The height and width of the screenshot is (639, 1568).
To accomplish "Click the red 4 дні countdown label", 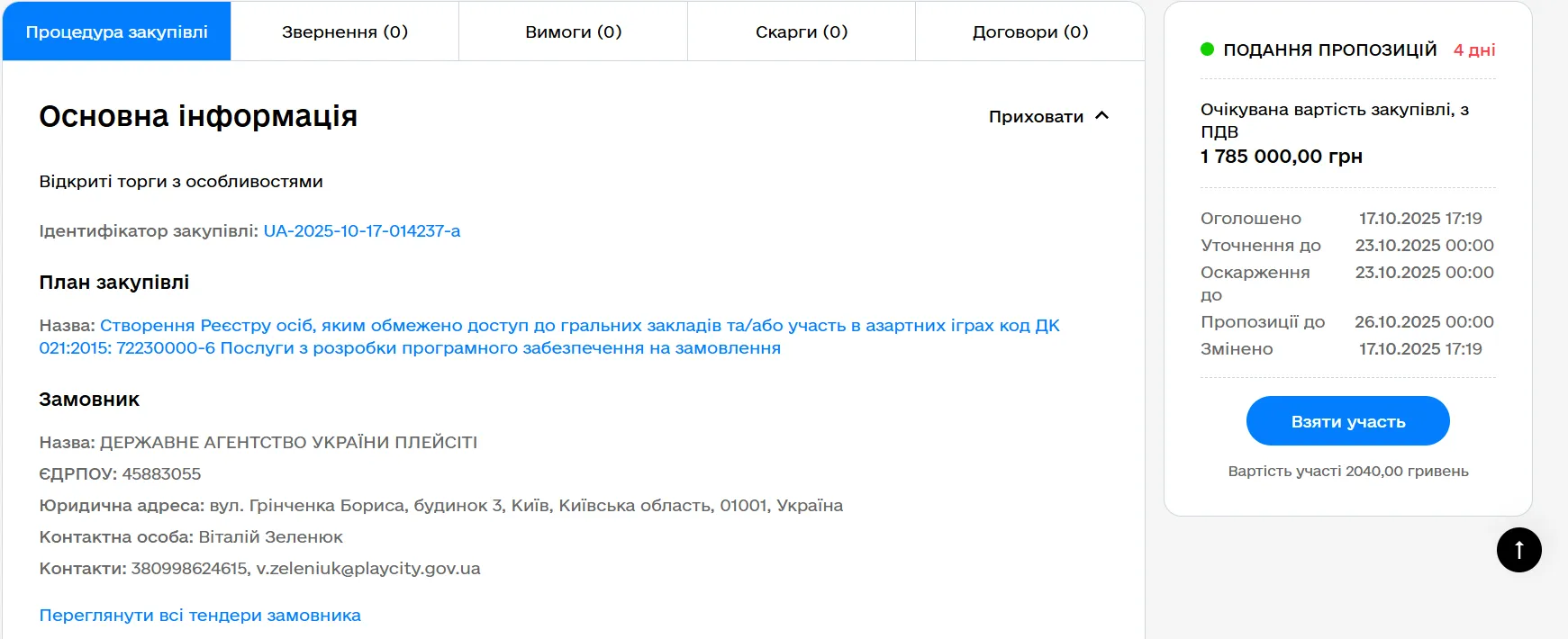I will click(1474, 50).
